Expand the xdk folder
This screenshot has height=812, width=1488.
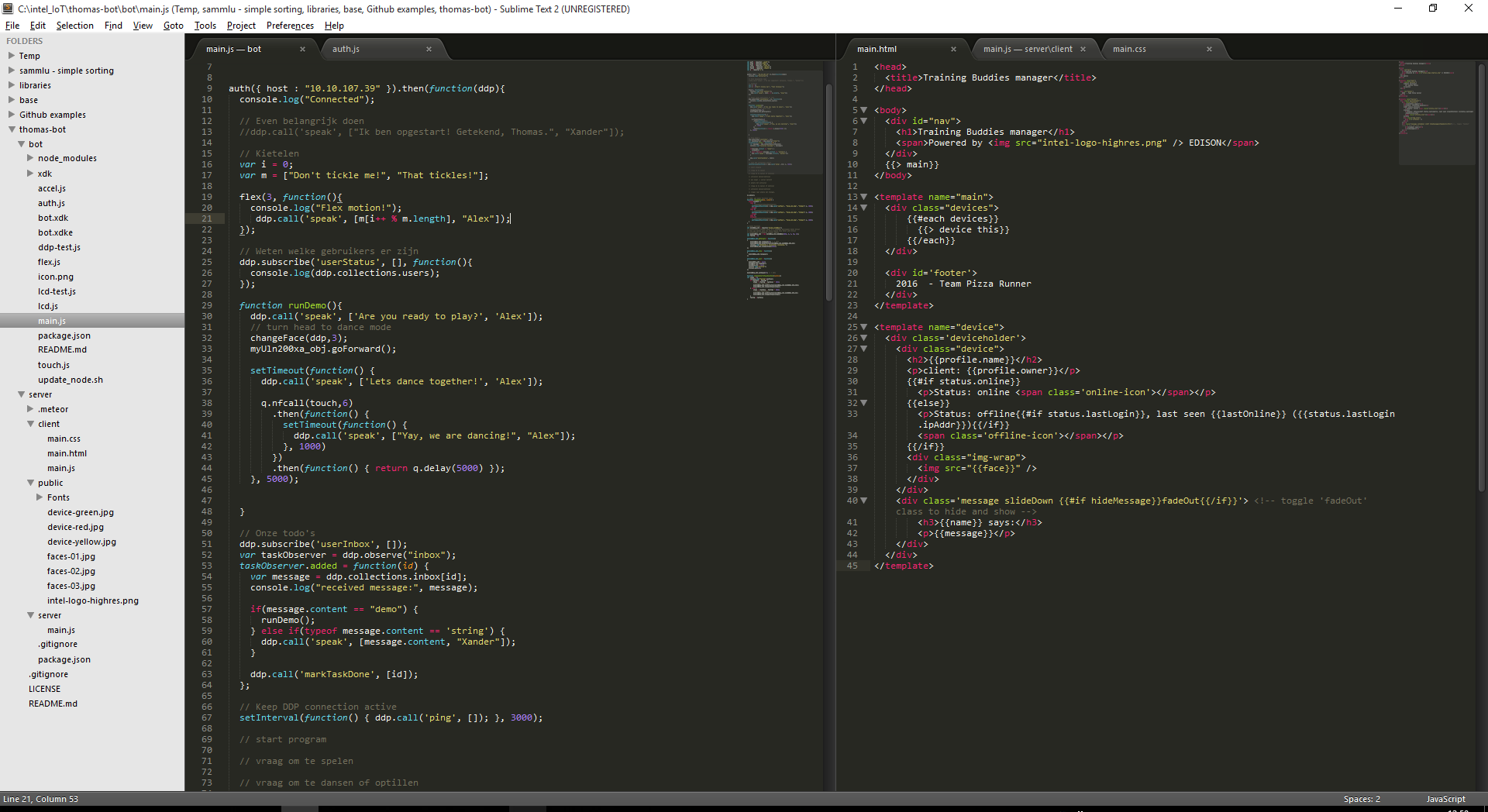pyautogui.click(x=30, y=174)
